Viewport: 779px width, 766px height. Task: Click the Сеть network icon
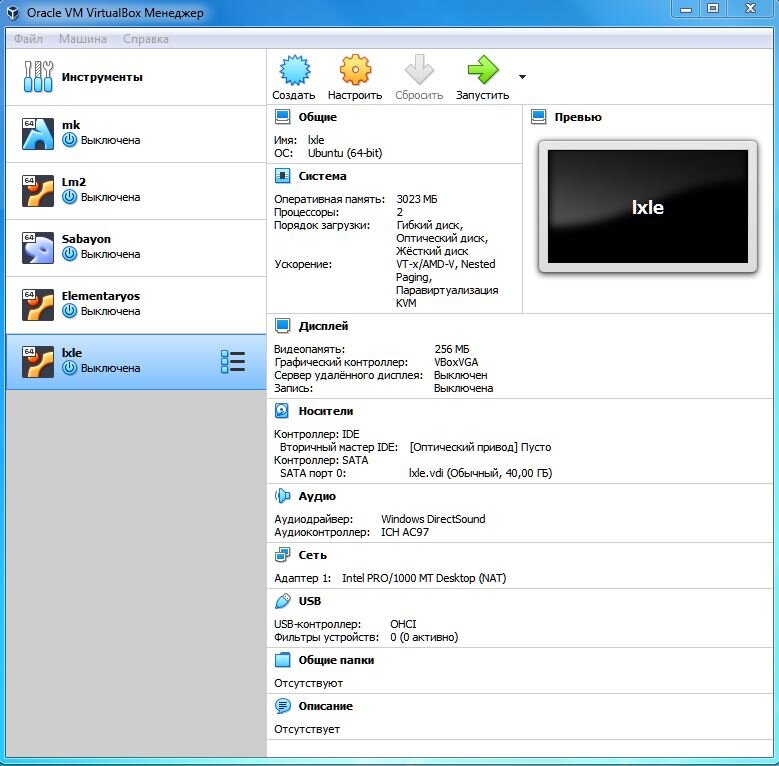click(283, 554)
